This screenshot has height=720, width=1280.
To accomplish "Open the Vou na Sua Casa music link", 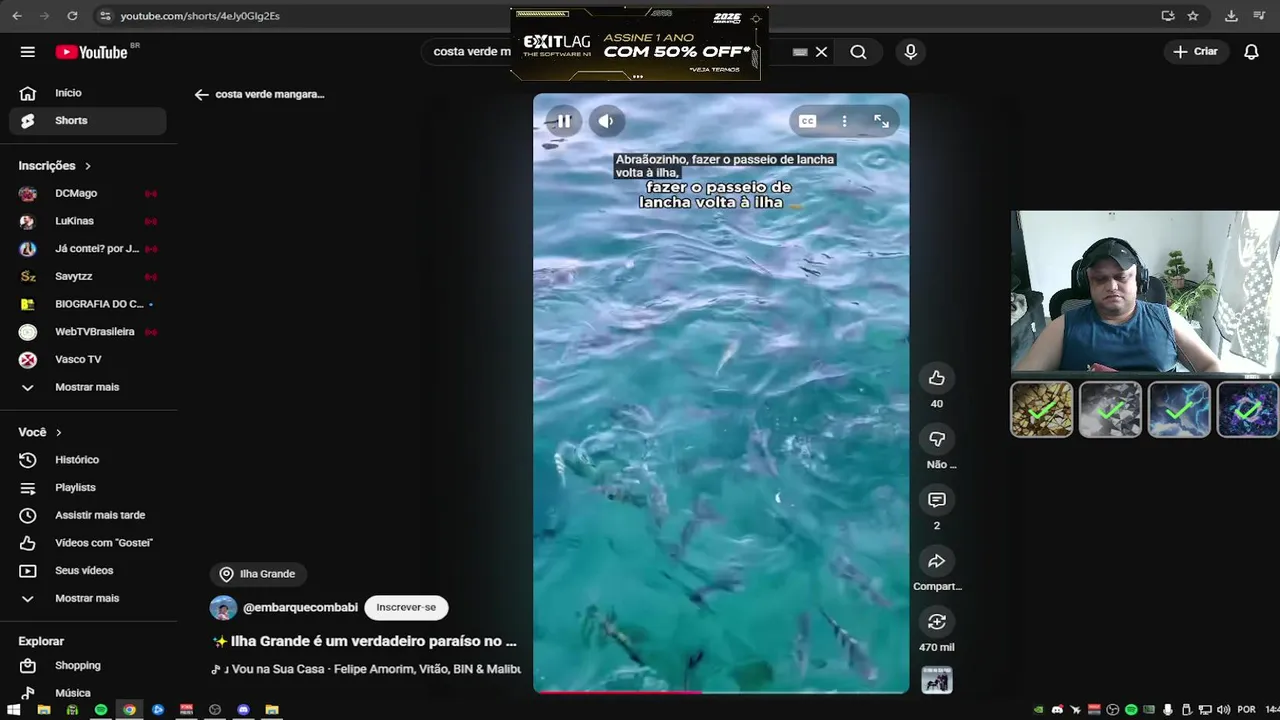I will coord(366,669).
